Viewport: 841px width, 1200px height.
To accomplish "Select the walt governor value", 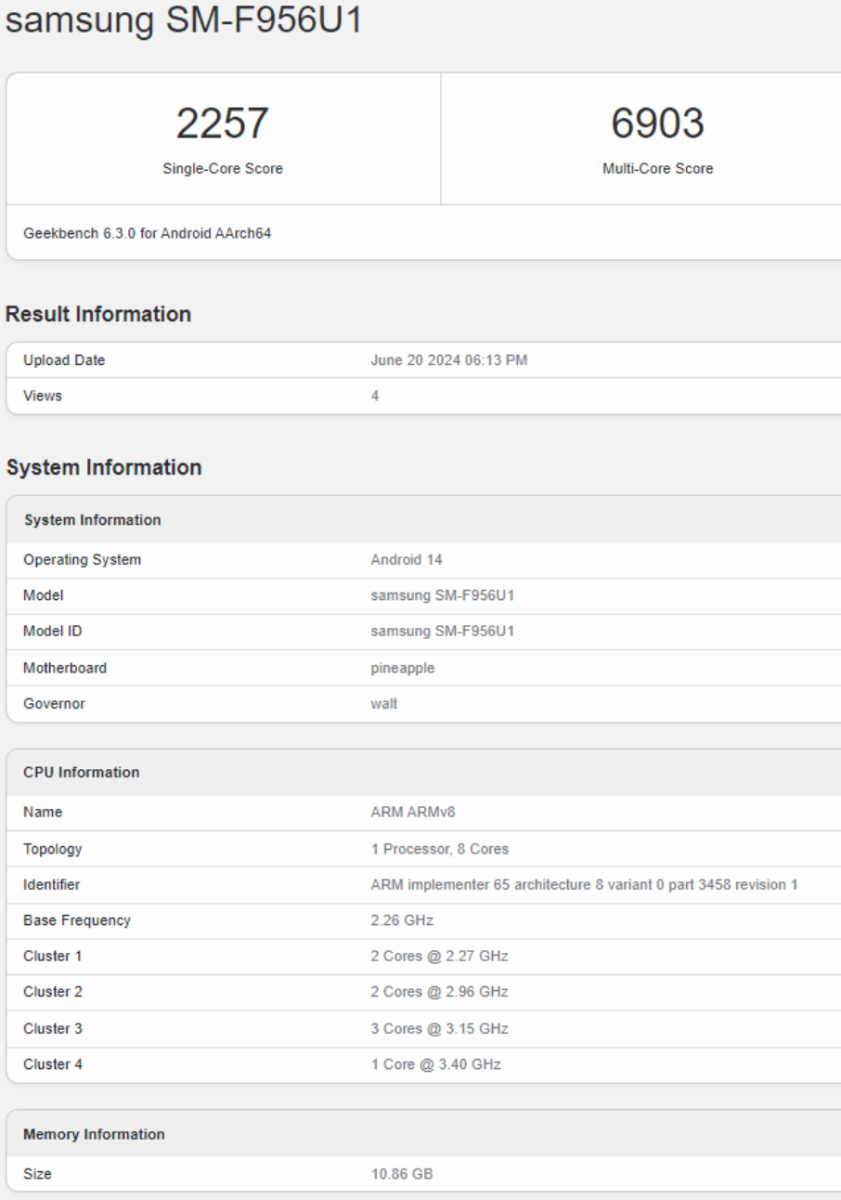I will tap(384, 704).
